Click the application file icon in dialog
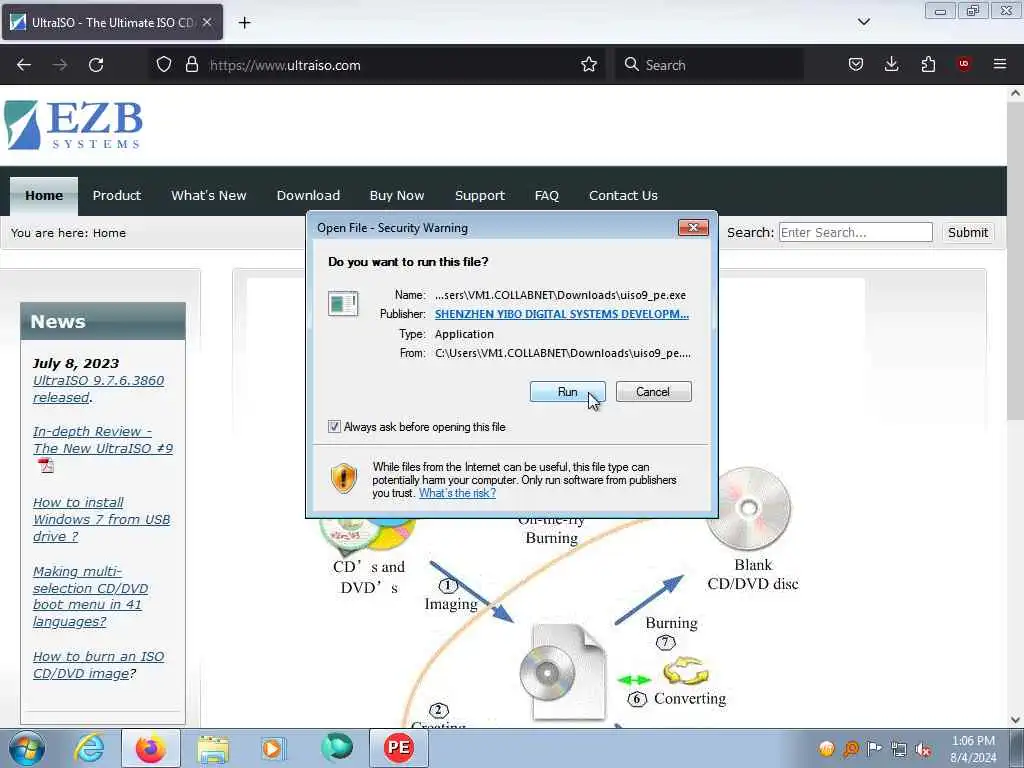 click(343, 304)
